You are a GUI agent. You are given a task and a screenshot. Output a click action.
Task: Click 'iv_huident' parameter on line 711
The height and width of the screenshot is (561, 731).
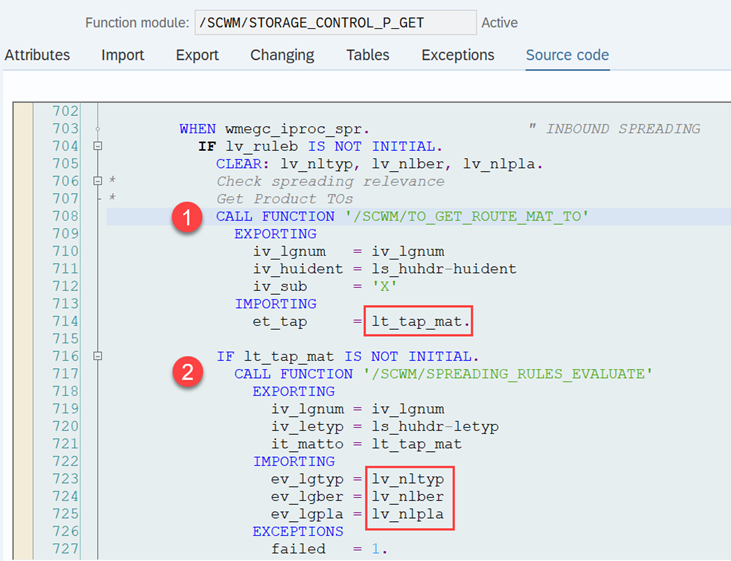coord(298,269)
